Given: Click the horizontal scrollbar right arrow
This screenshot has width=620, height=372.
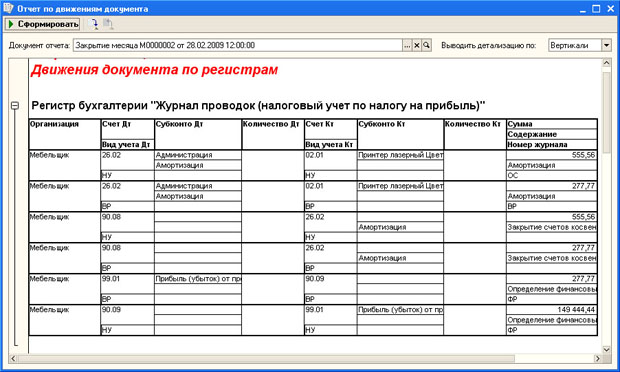Looking at the screenshot, I should [597, 359].
